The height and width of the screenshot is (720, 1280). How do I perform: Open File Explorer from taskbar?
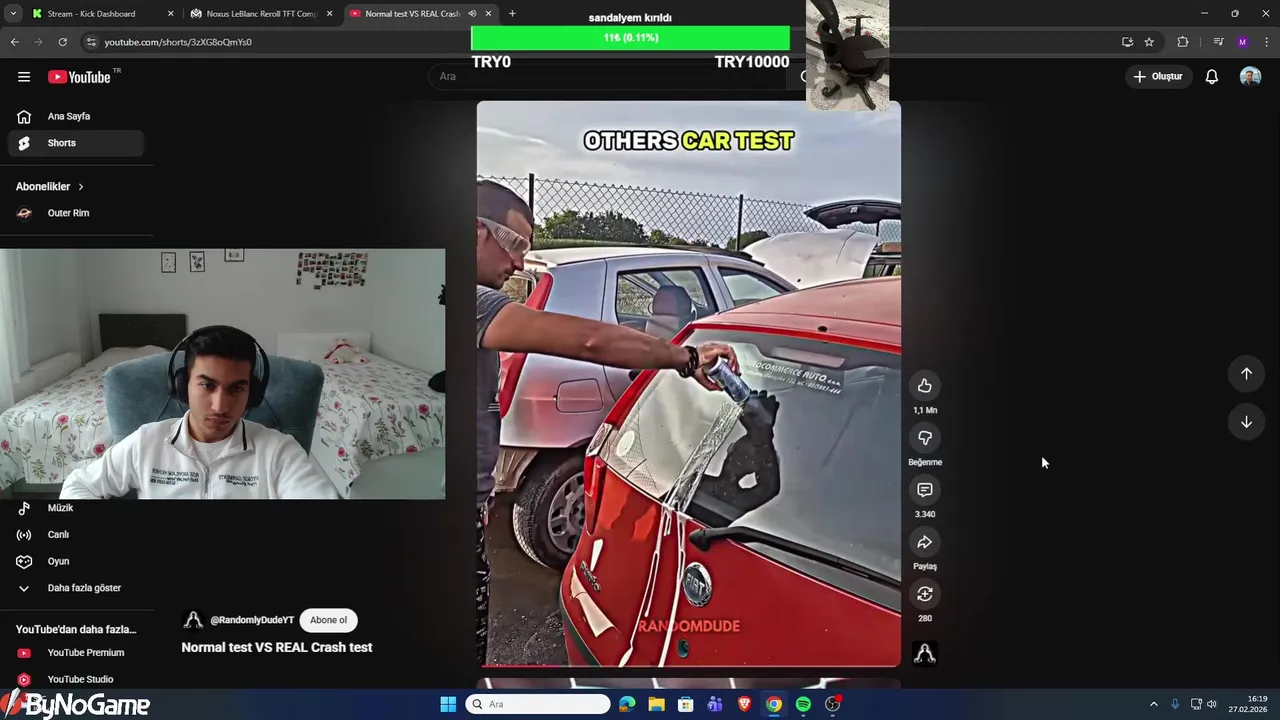click(x=656, y=704)
